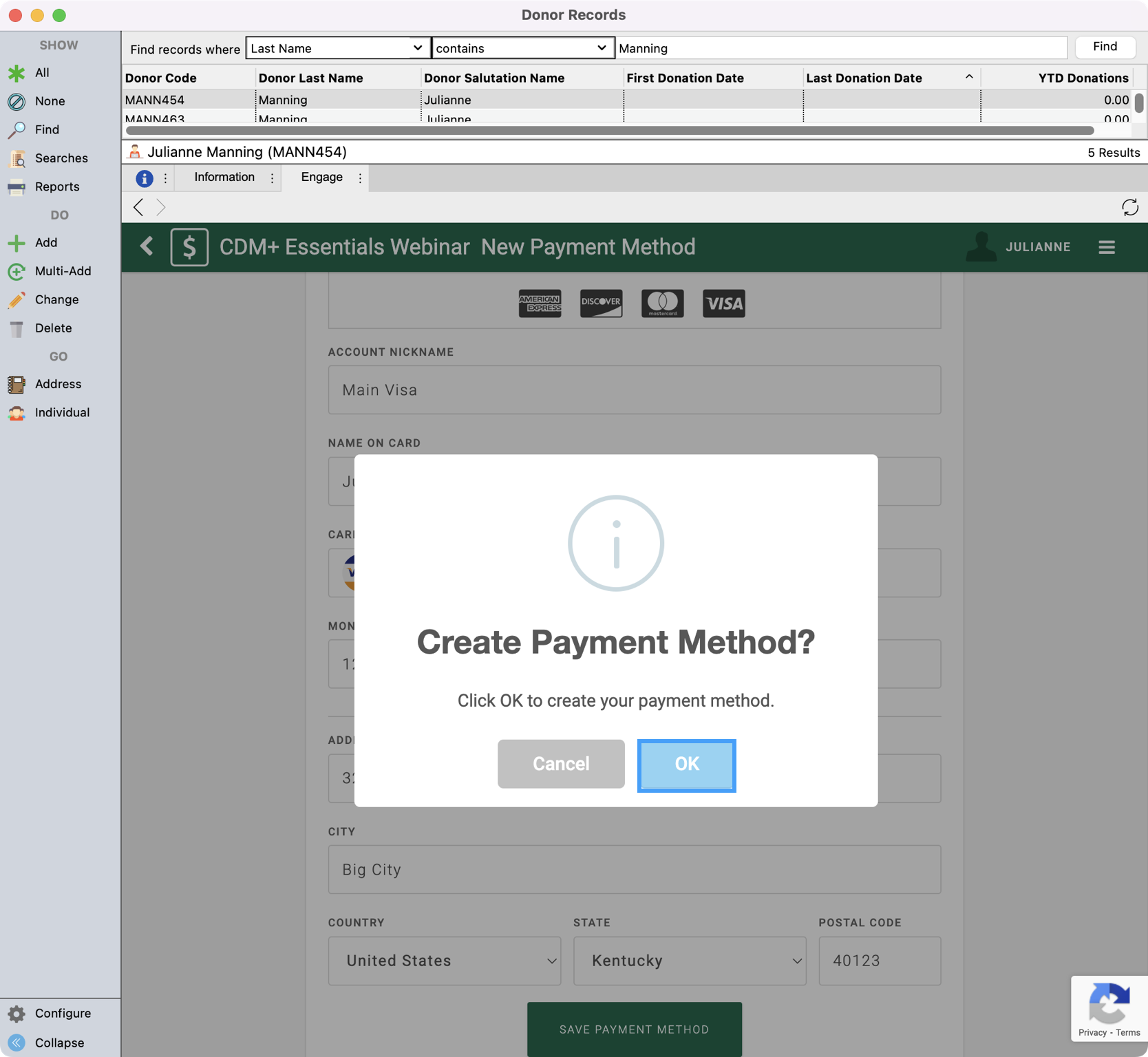Click the search text field containing Manning

pos(840,48)
